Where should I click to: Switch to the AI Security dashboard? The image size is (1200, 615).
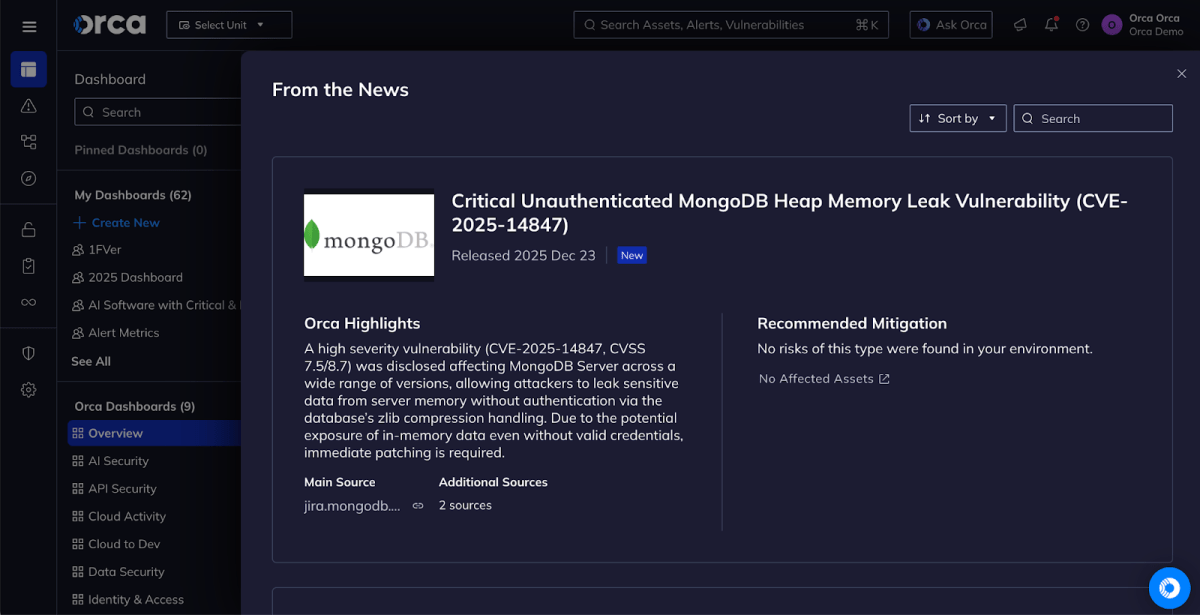118,460
